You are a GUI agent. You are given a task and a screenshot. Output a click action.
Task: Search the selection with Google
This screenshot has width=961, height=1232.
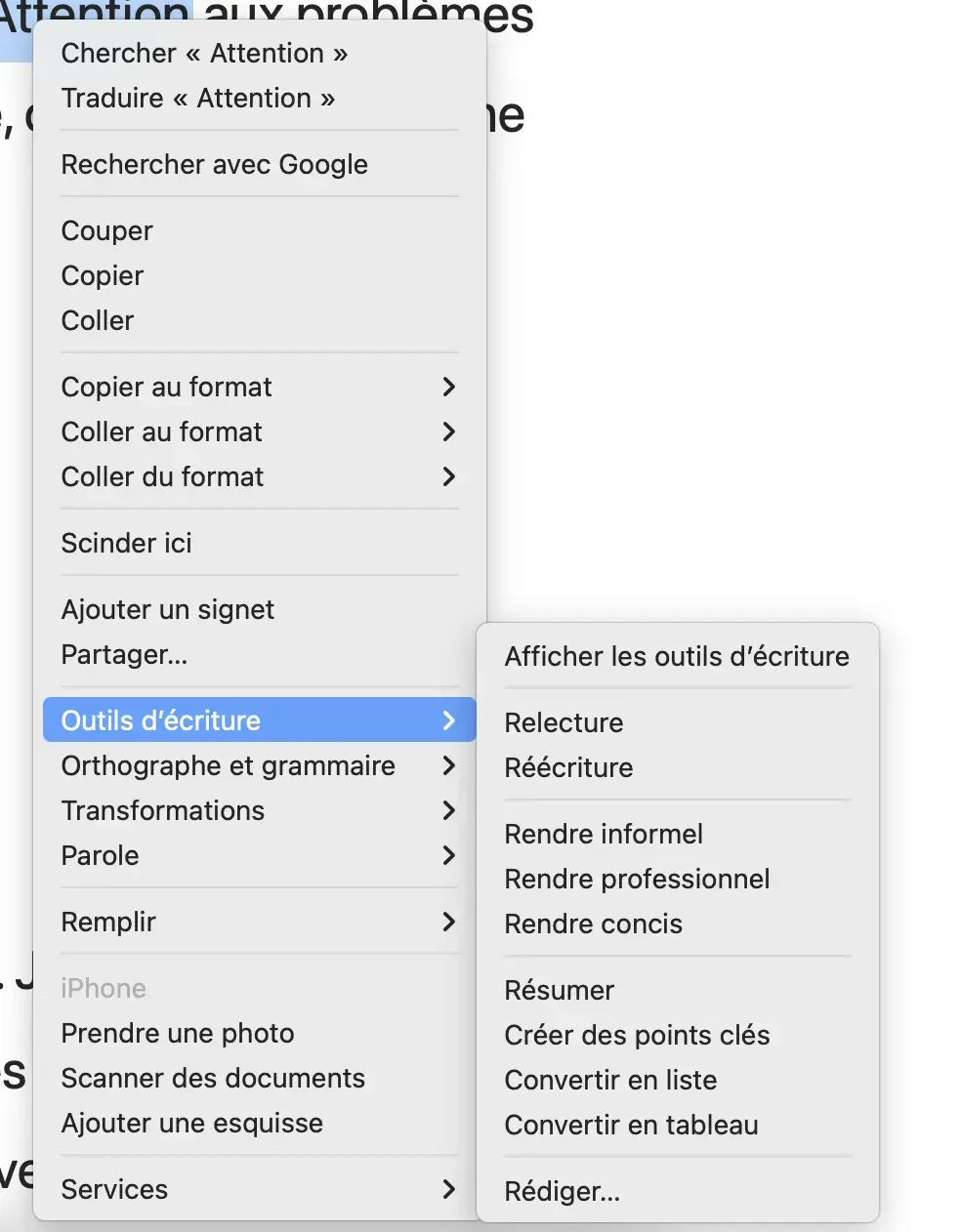[x=214, y=164]
